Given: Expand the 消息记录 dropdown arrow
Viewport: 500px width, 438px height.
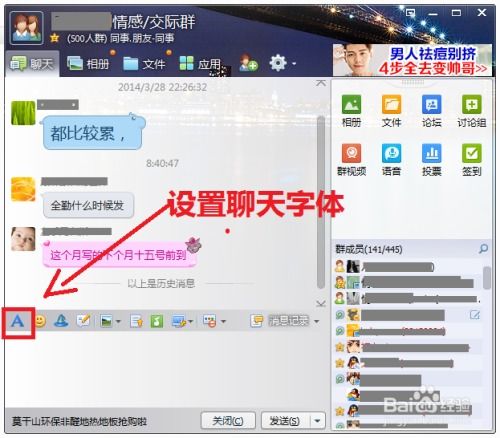Looking at the screenshot, I should pyautogui.click(x=317, y=322).
